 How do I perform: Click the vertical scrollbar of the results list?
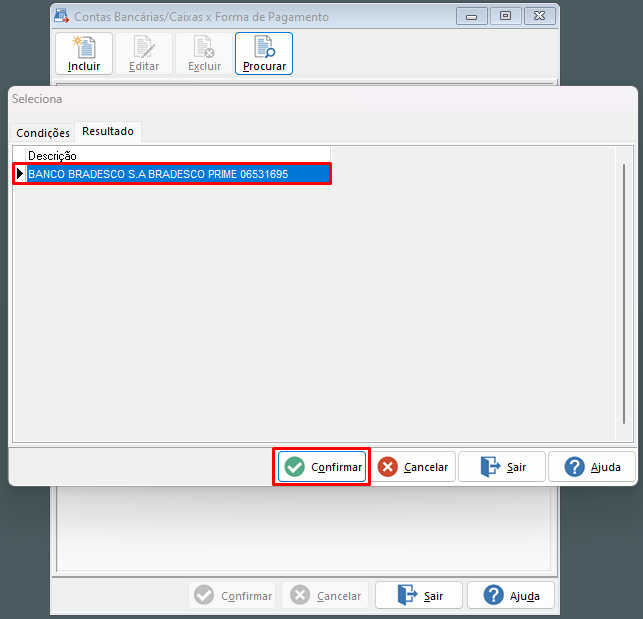click(624, 294)
